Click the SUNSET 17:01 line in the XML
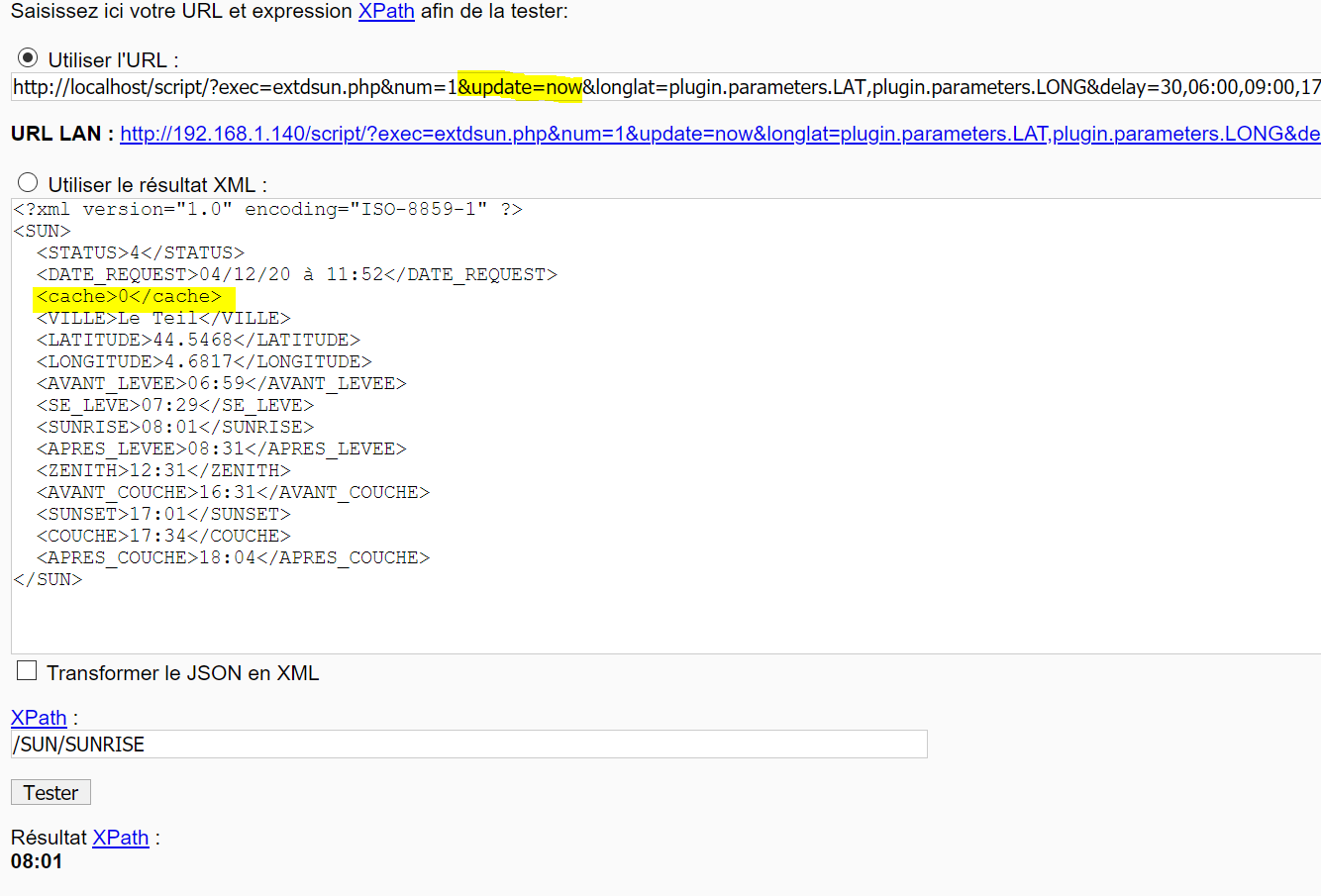 coord(163,514)
